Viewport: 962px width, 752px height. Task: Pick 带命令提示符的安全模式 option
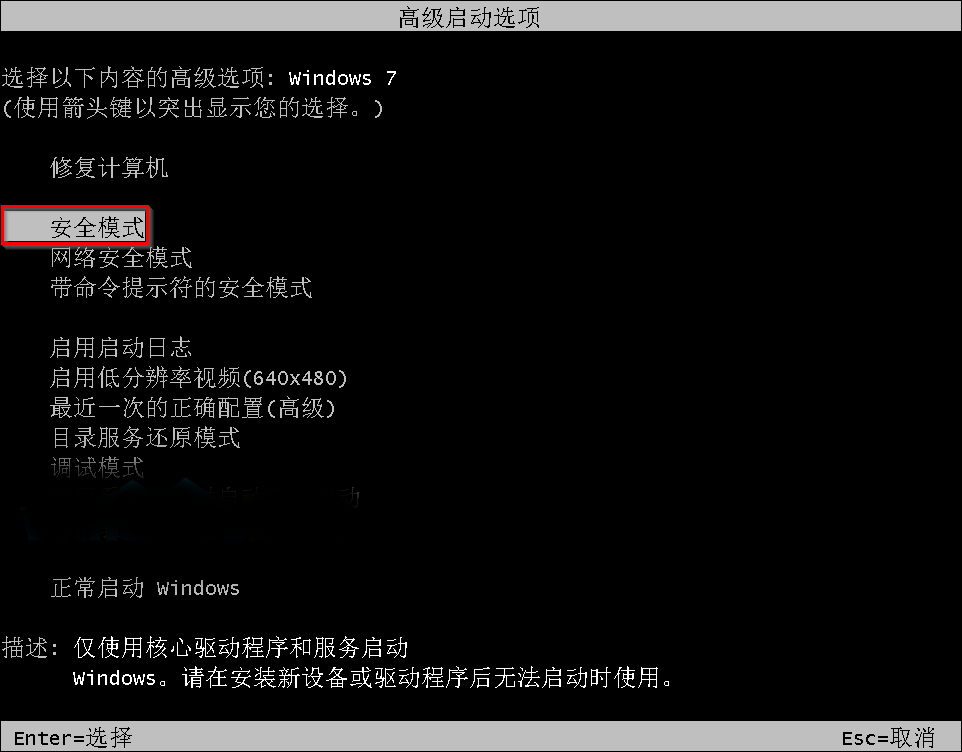[181, 288]
